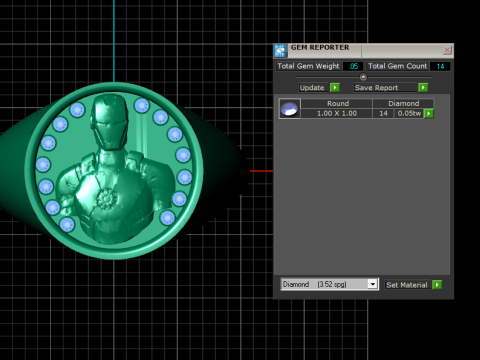Click the arc reactor on Iron Man's chest

[107, 199]
